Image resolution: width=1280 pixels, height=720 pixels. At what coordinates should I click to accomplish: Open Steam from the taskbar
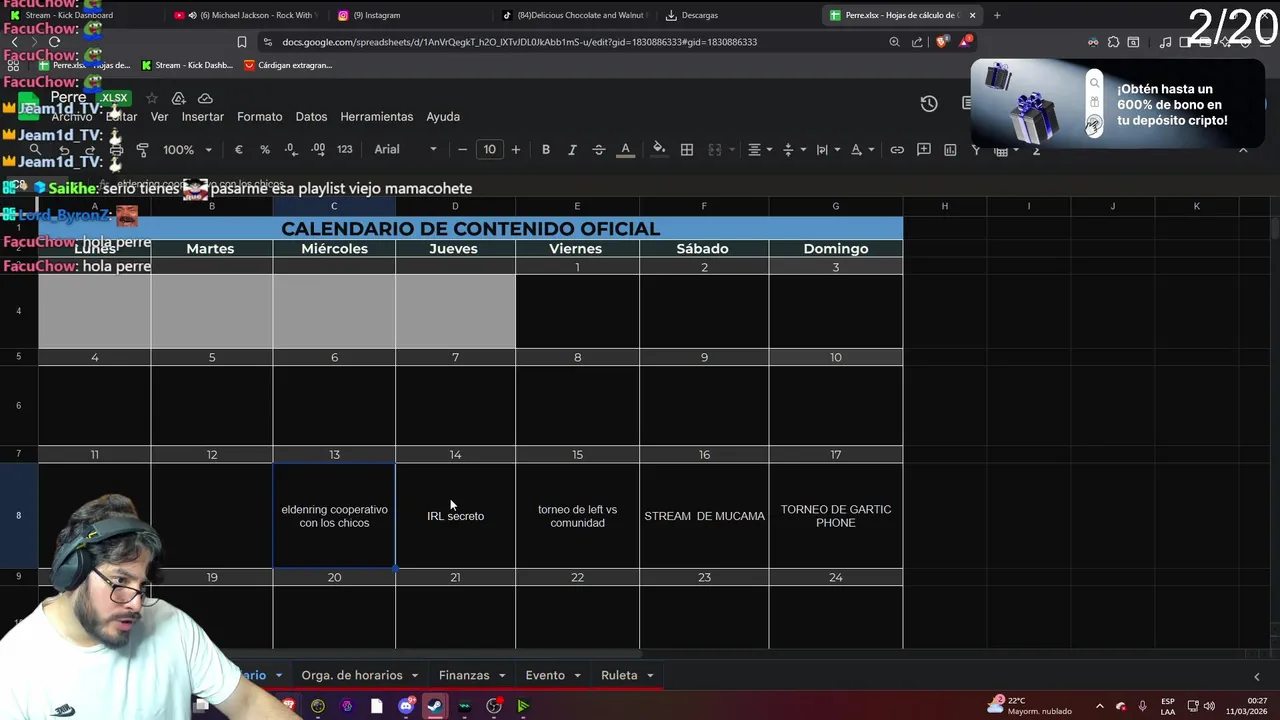click(435, 706)
